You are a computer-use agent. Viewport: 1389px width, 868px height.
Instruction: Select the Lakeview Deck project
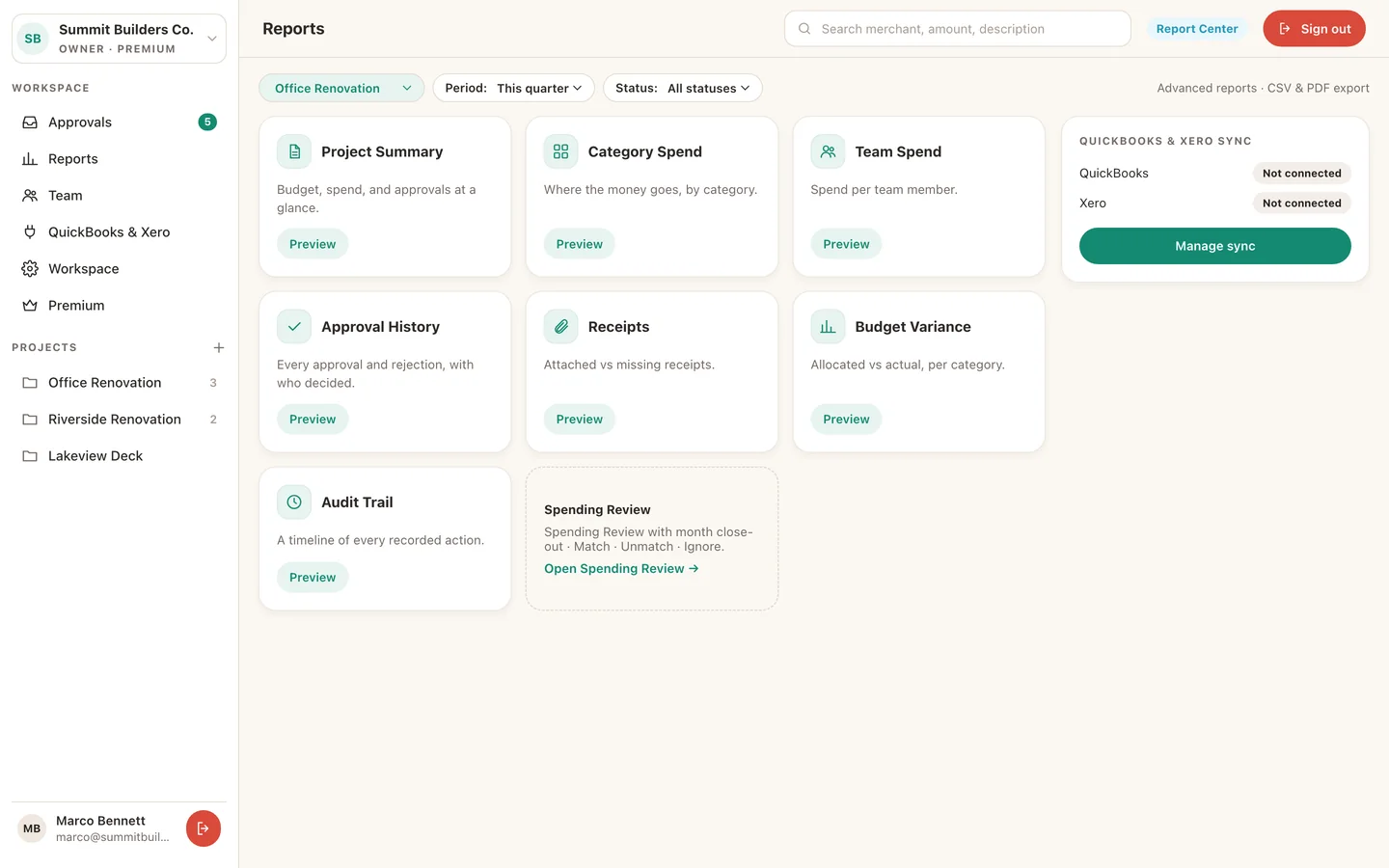(119, 456)
